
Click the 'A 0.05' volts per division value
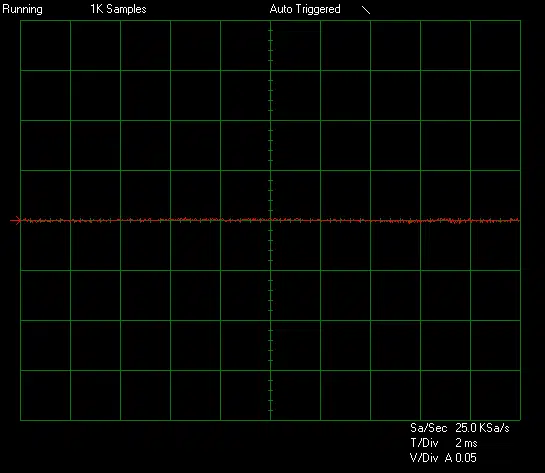(461, 458)
